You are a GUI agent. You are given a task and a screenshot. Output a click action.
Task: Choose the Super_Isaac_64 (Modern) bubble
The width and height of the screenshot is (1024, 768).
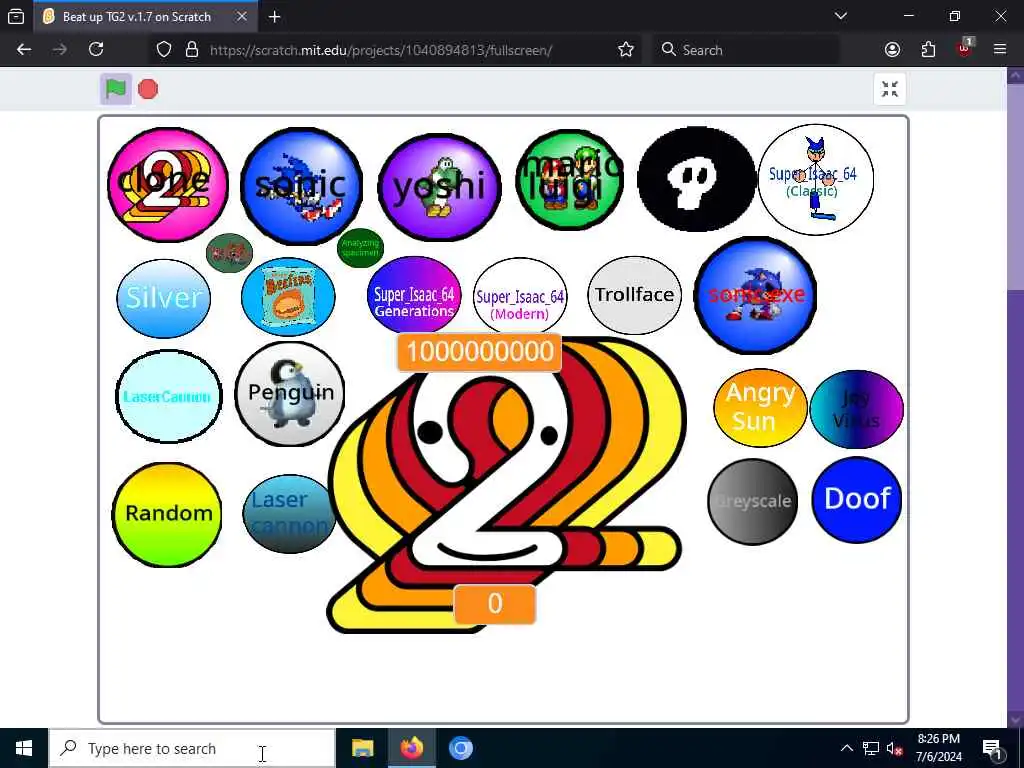tap(520, 297)
